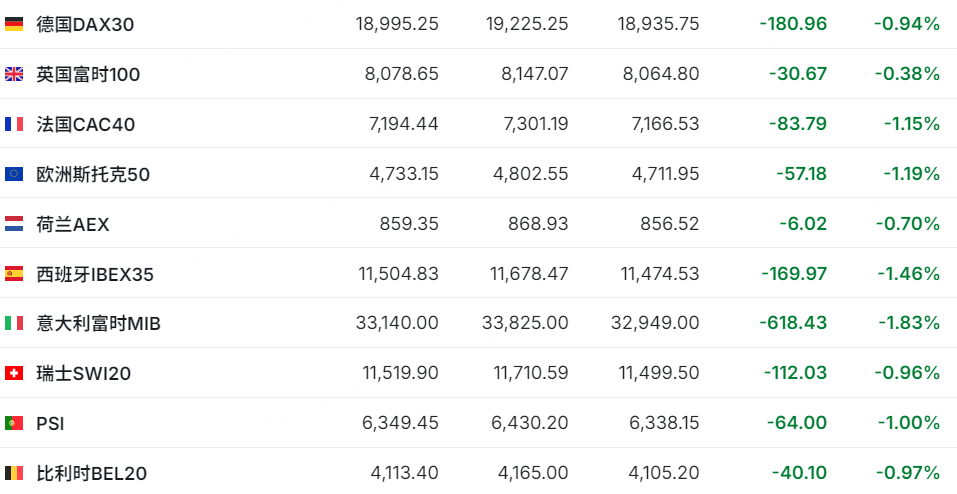Open the 比利时BEL20 index link

point(91,473)
